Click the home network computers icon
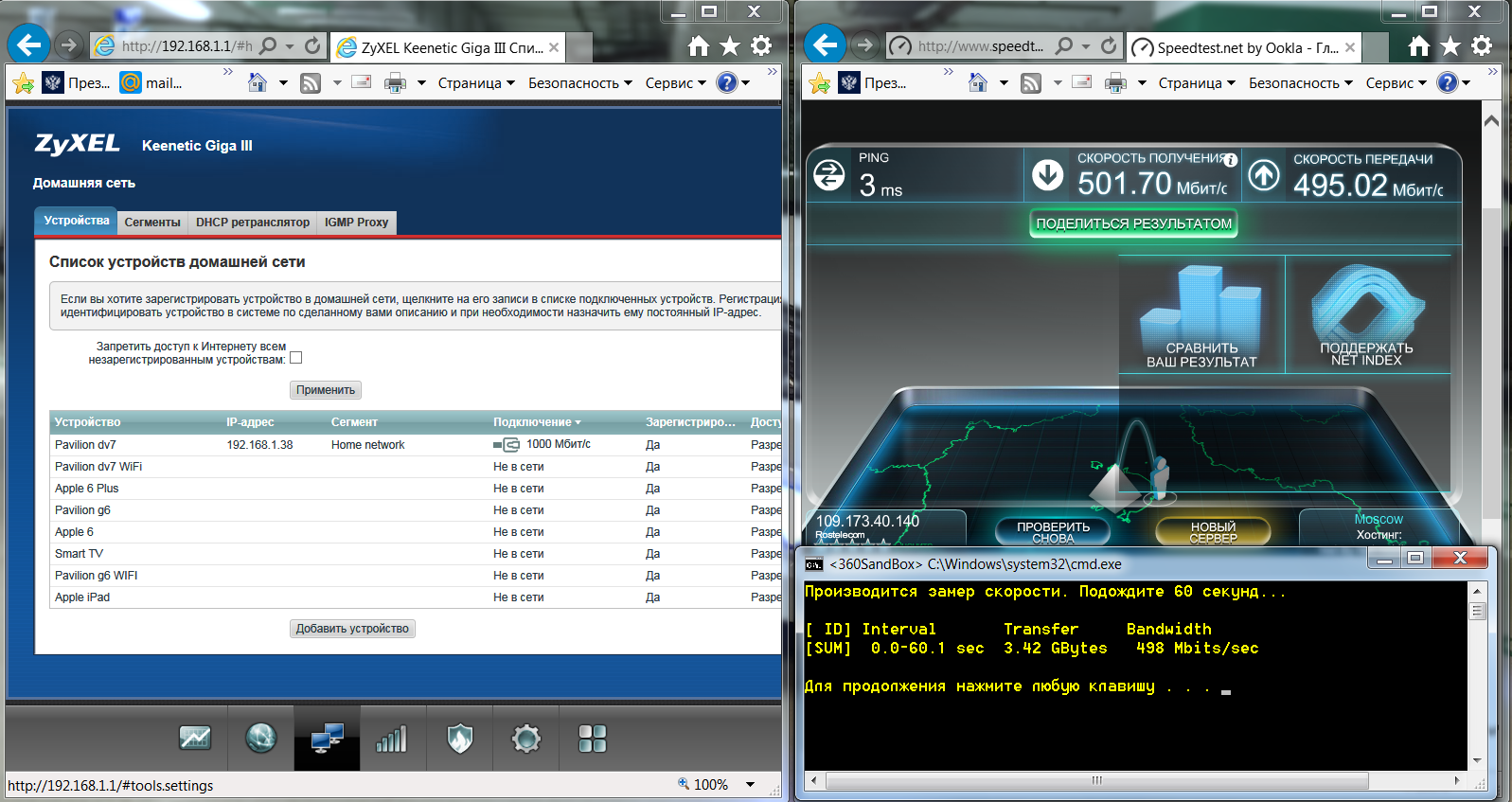Screen dimensions: 1512x802 tap(327, 738)
